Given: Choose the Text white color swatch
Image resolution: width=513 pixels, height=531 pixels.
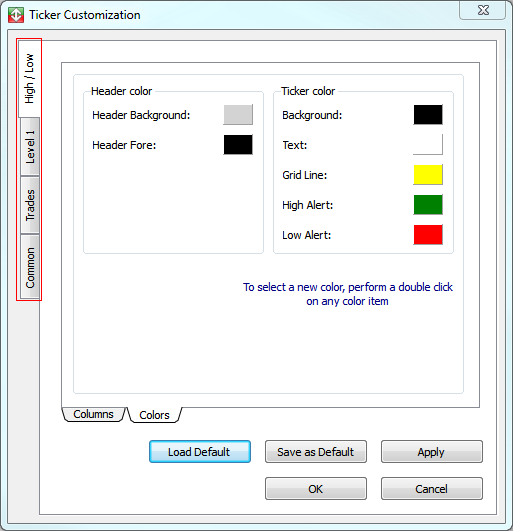Looking at the screenshot, I should coord(428,145).
